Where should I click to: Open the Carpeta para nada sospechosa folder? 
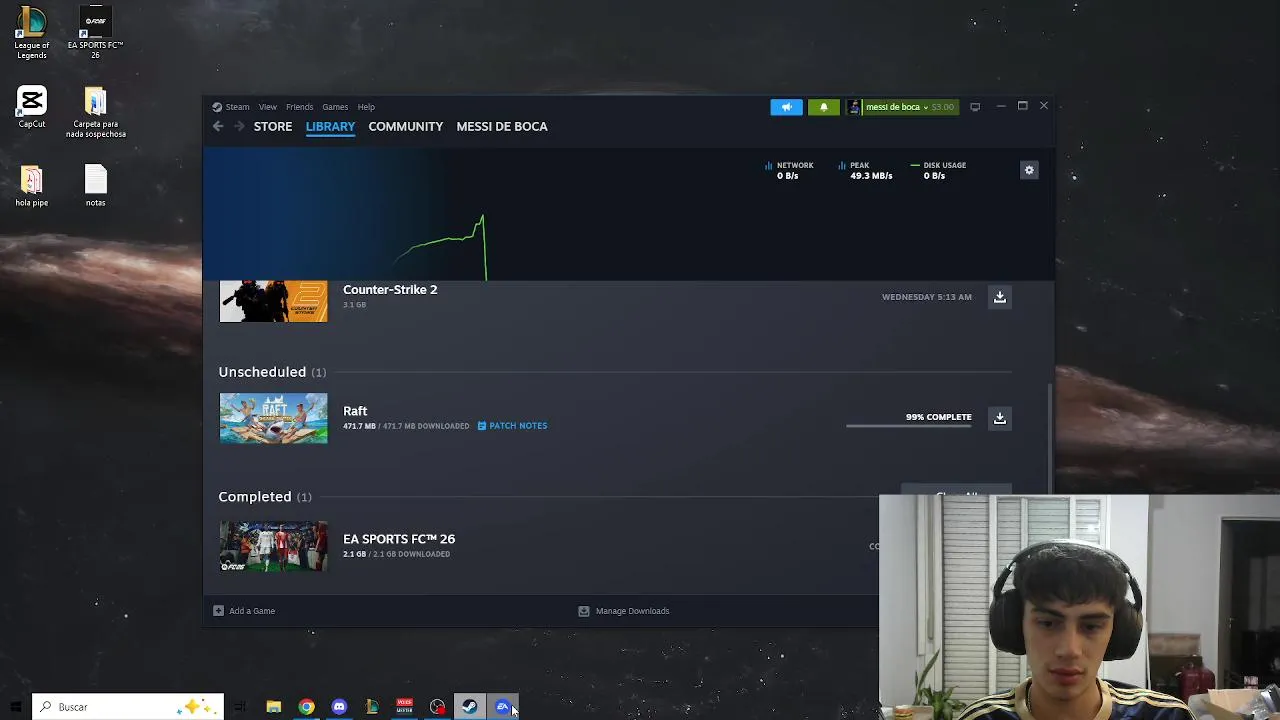click(x=95, y=113)
